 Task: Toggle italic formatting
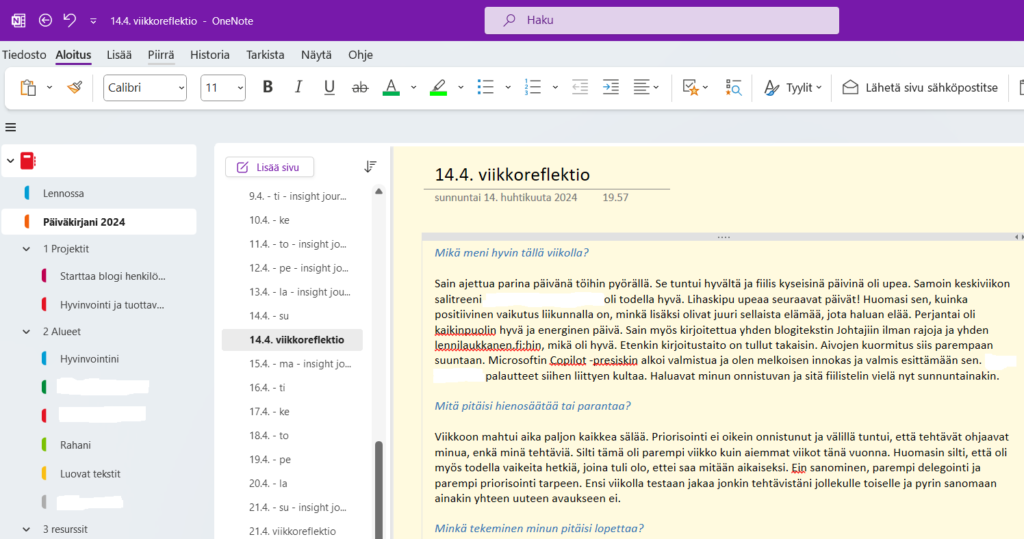pyautogui.click(x=298, y=87)
